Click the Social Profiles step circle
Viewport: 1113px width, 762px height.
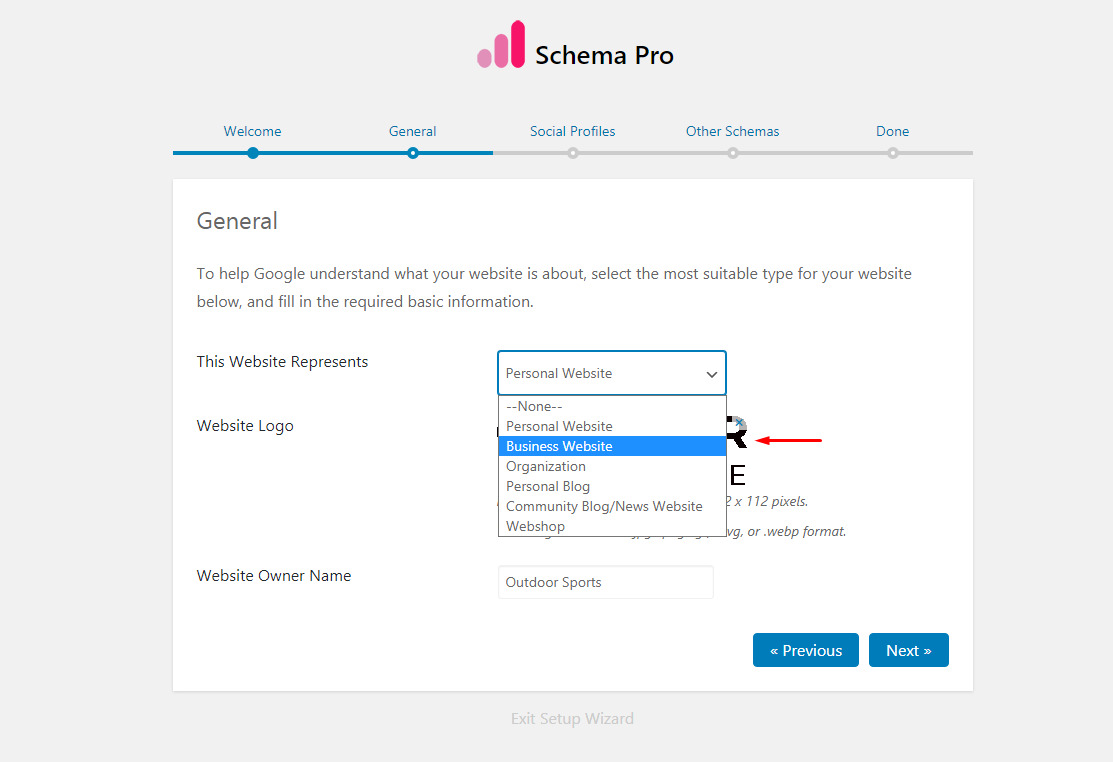[x=572, y=153]
